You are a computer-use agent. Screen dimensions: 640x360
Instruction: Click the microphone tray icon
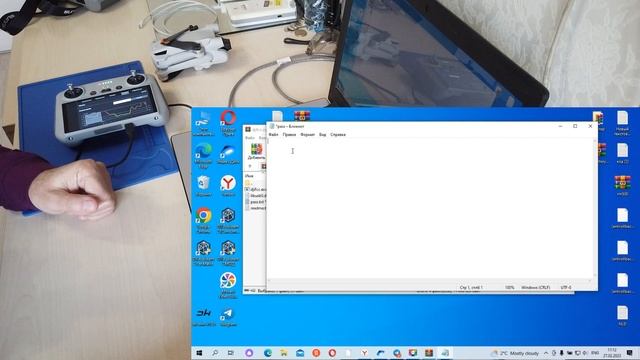click(x=562, y=353)
